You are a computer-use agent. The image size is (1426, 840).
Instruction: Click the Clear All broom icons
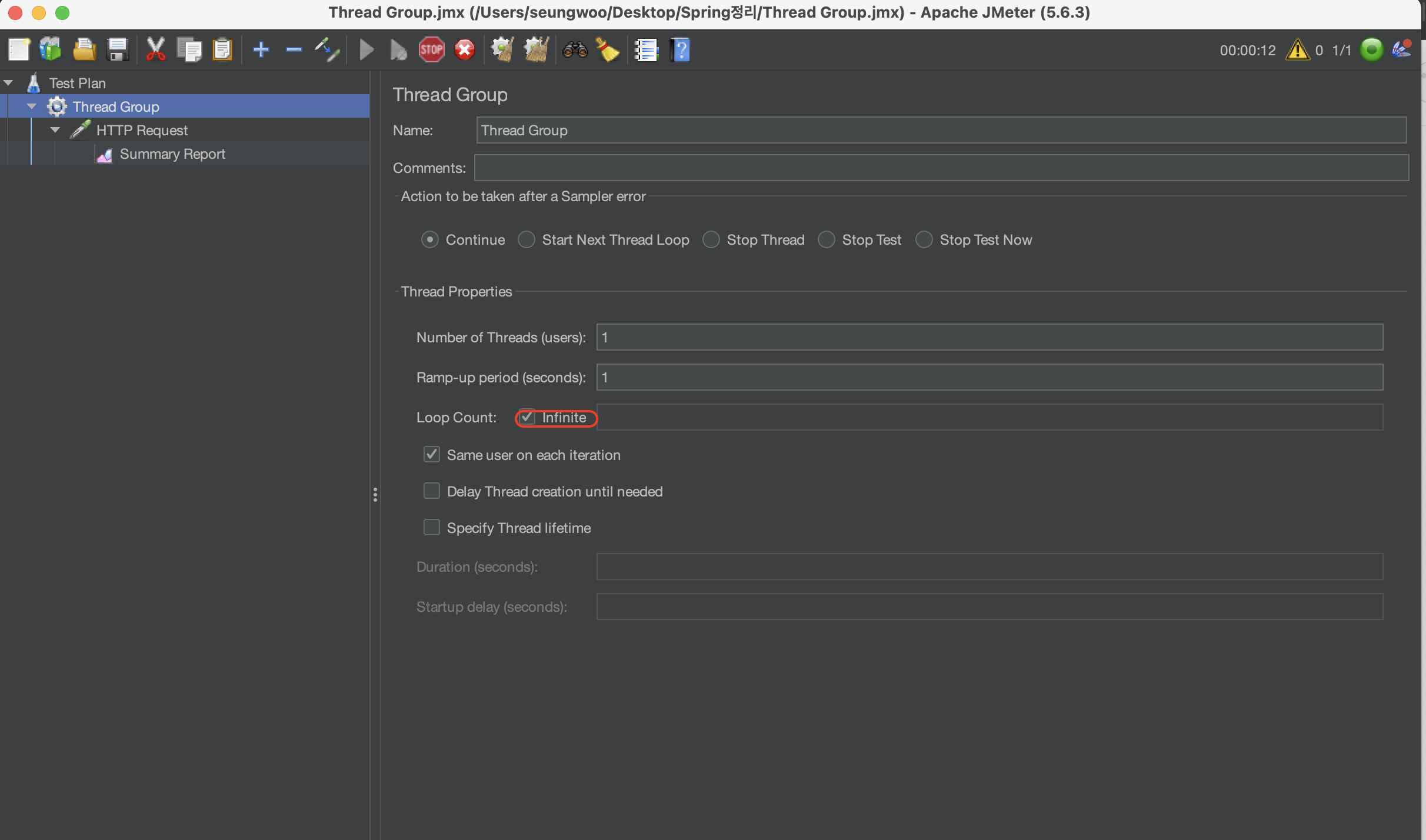pyautogui.click(x=536, y=50)
